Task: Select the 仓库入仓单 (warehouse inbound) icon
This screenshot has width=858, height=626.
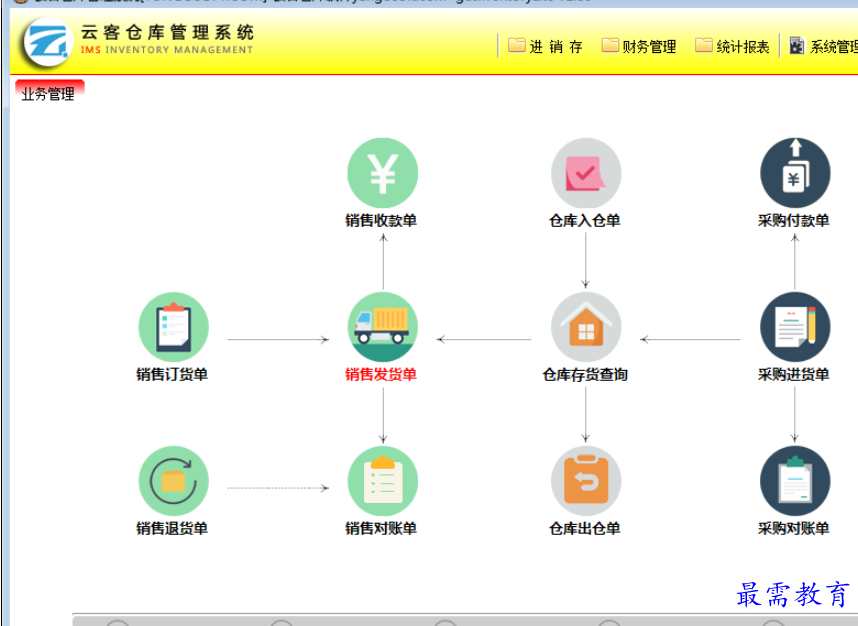Action: (x=586, y=172)
